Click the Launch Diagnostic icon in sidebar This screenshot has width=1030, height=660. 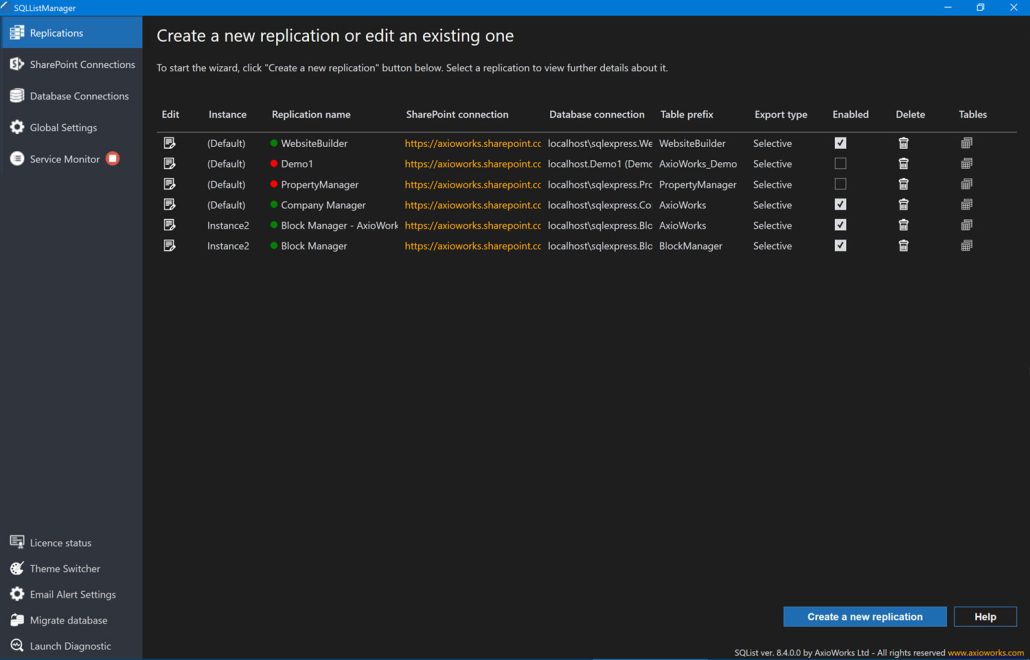coord(17,646)
